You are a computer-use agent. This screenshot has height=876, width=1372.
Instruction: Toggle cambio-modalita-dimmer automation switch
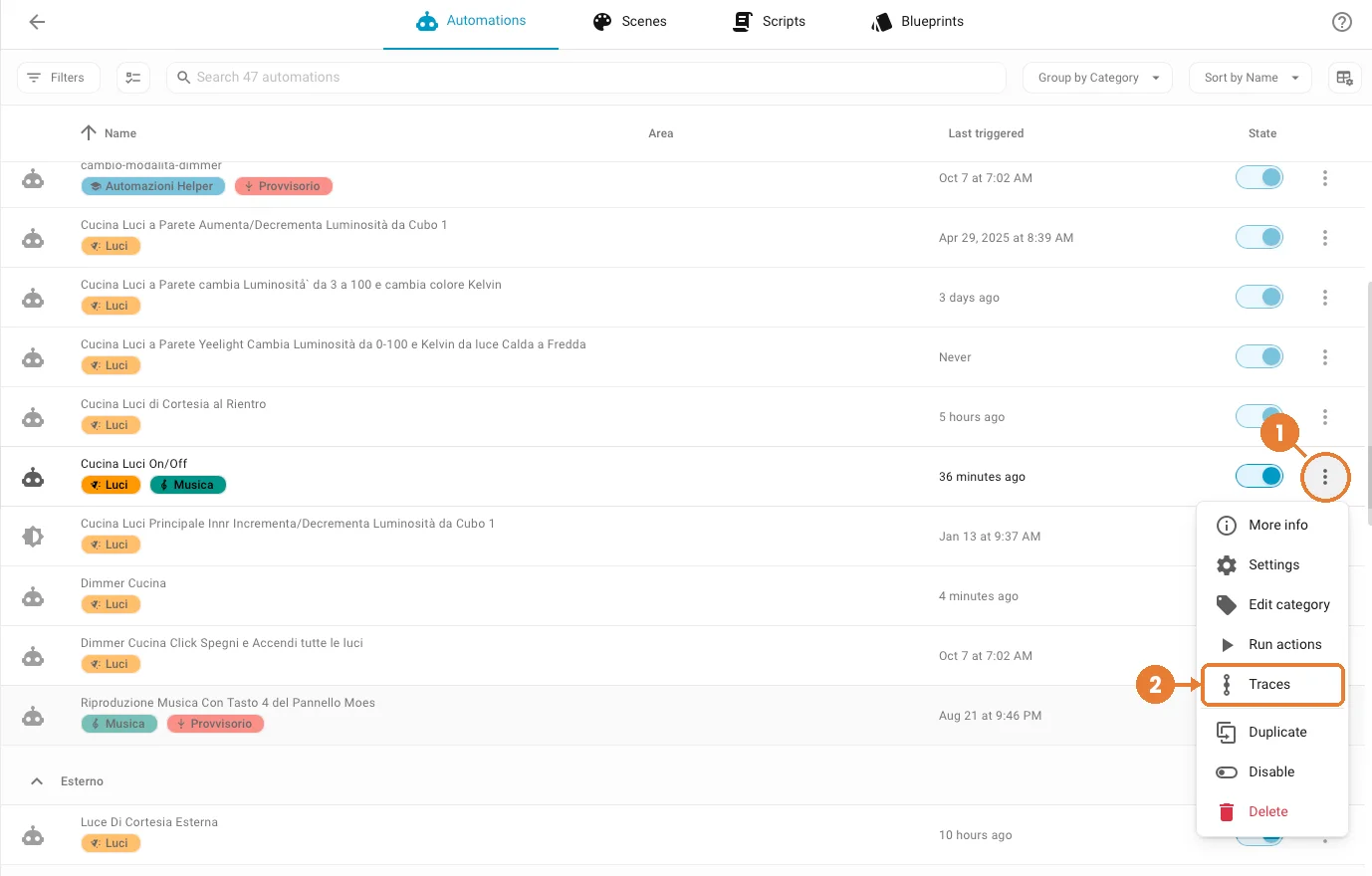1259,177
